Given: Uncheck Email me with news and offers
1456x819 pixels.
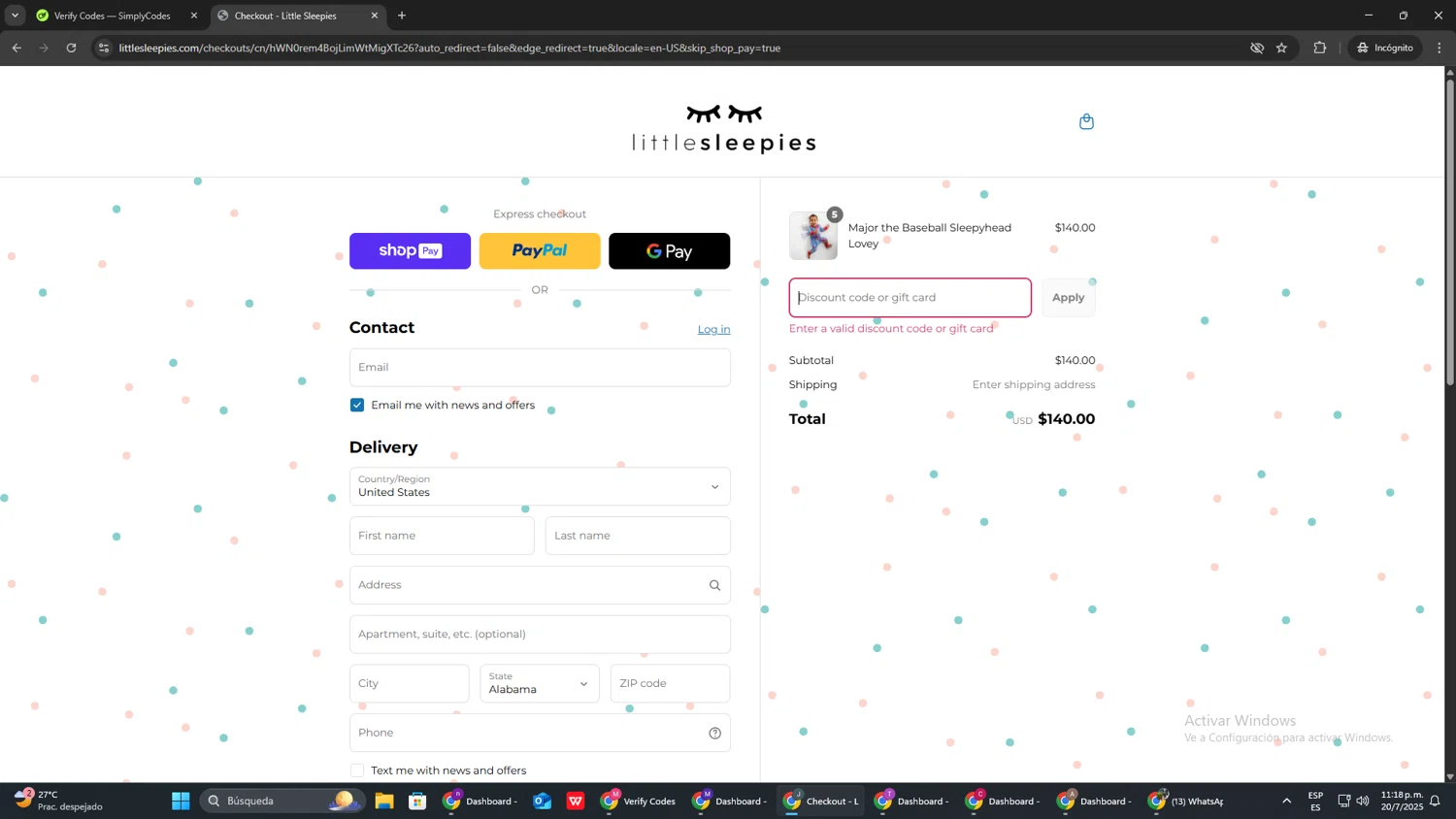Looking at the screenshot, I should tap(357, 405).
